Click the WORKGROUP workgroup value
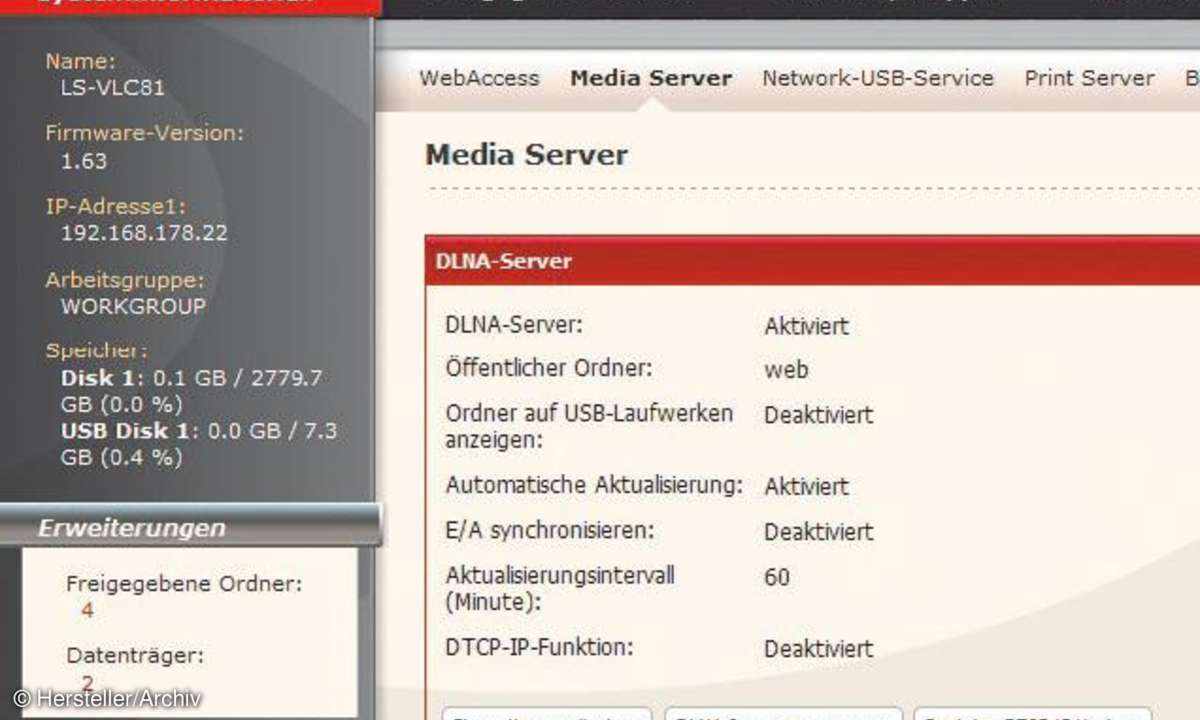Screen dimensions: 1200x720 pyautogui.click(x=133, y=306)
